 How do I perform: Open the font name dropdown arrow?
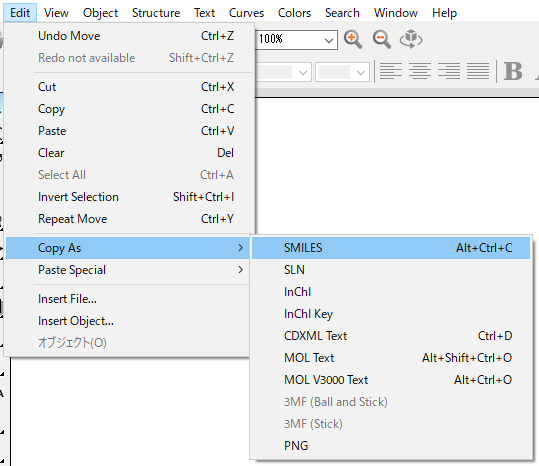tap(303, 73)
